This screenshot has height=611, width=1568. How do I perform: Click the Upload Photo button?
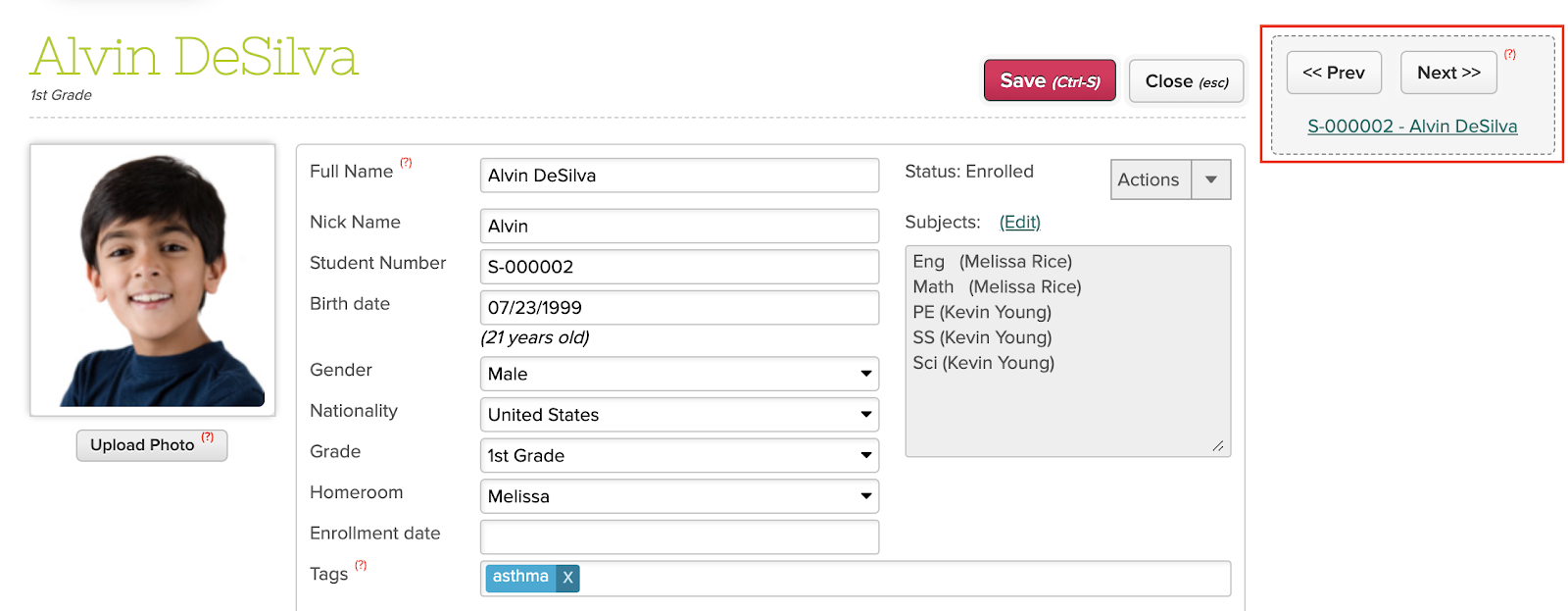point(143,445)
